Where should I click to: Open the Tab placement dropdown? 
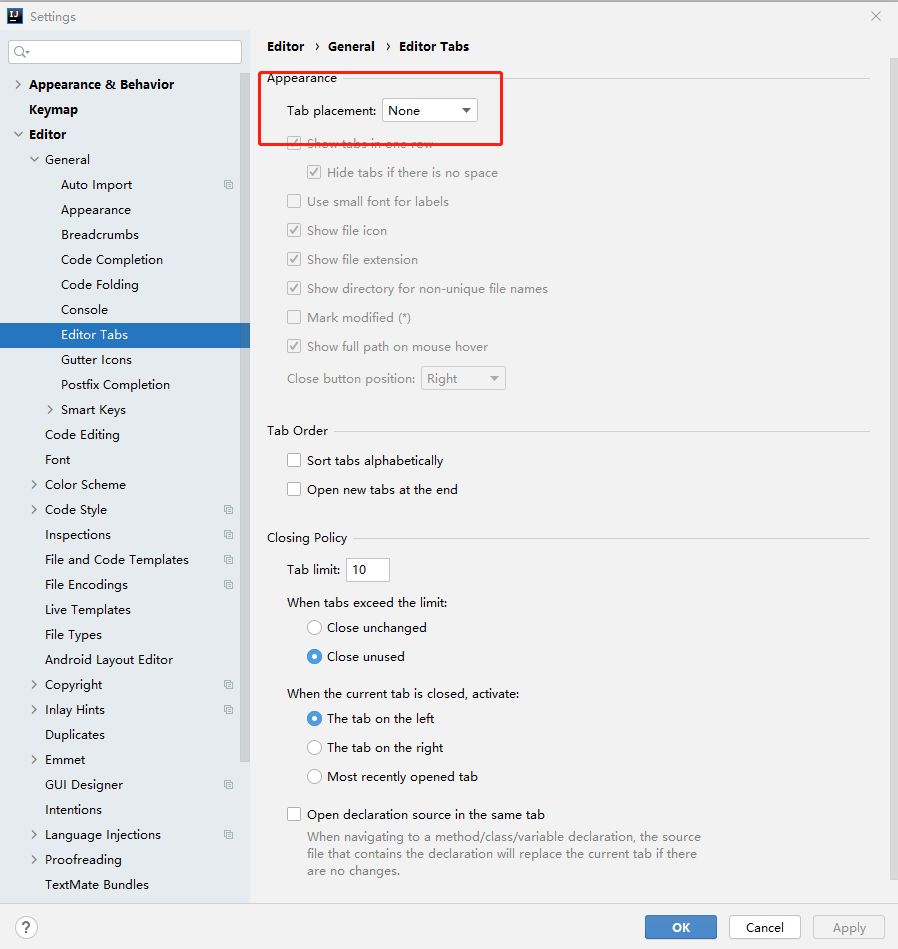tap(429, 111)
